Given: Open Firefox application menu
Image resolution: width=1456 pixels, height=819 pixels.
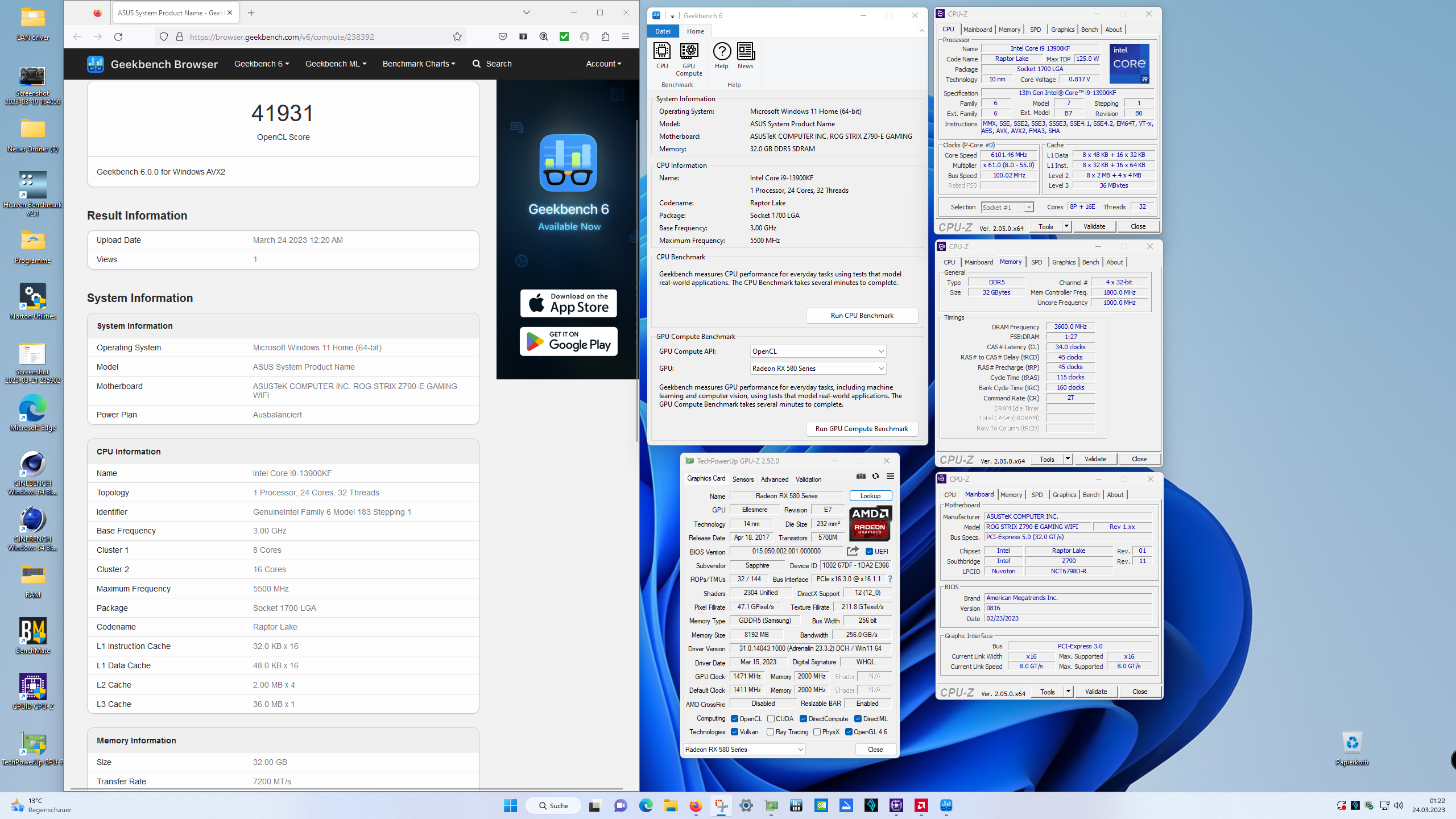Looking at the screenshot, I should click(626, 37).
